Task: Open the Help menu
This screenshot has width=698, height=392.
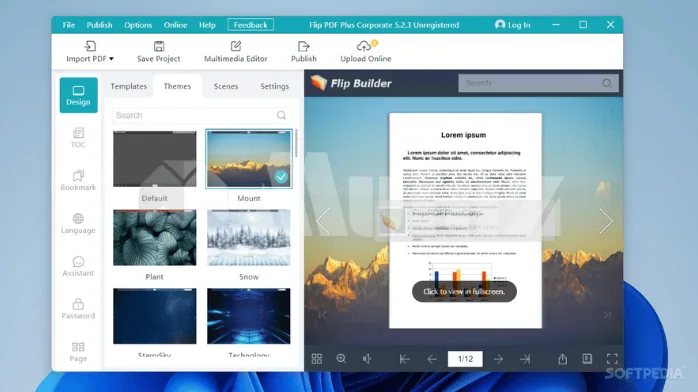Action: pos(207,25)
